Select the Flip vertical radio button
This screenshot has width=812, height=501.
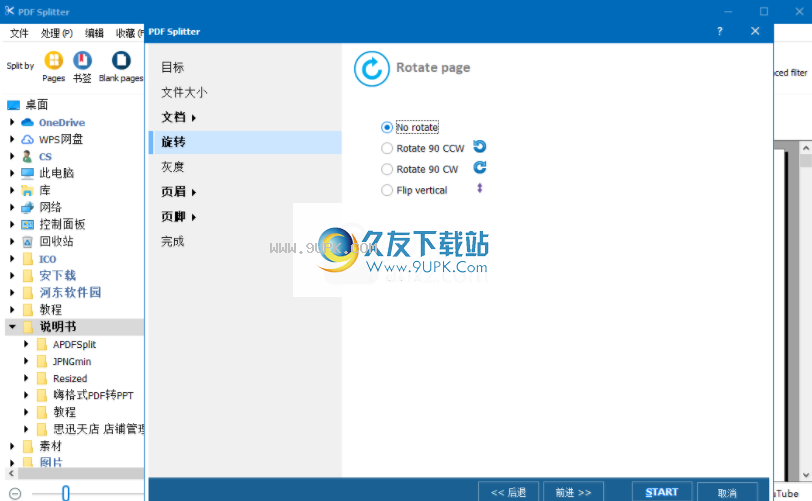(x=386, y=190)
